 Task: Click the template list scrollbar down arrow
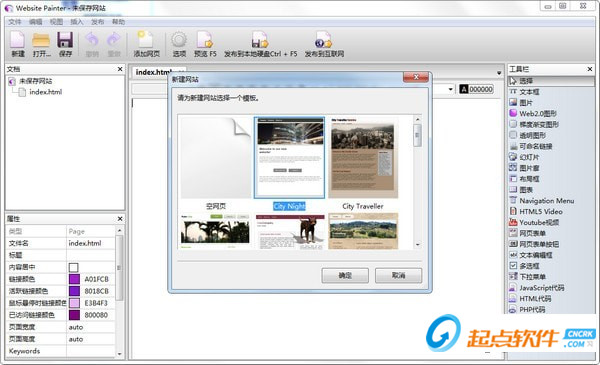click(x=417, y=244)
